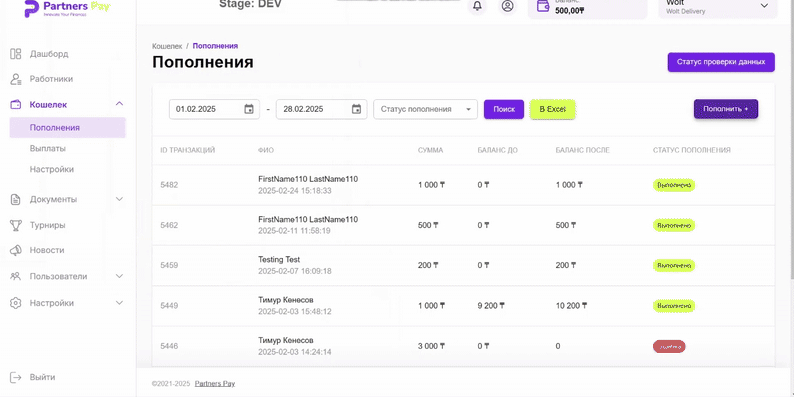The height and width of the screenshot is (397, 794).
Task: Click the Турниры trophy icon
Action: coord(16,225)
